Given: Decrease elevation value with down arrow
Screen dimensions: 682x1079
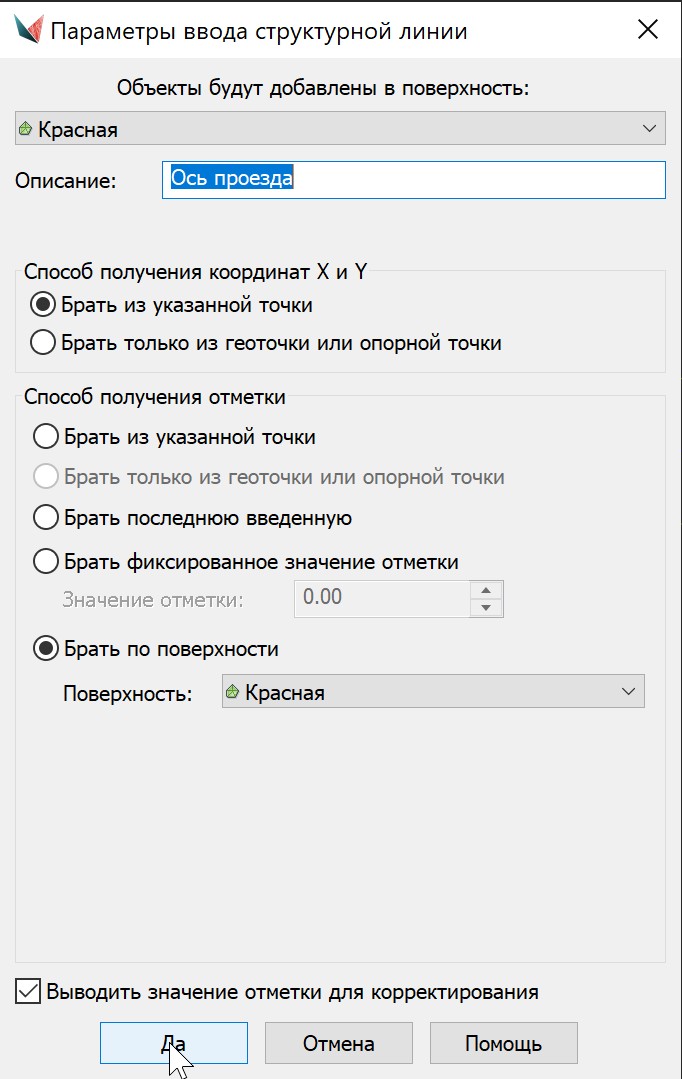Looking at the screenshot, I should click(486, 608).
